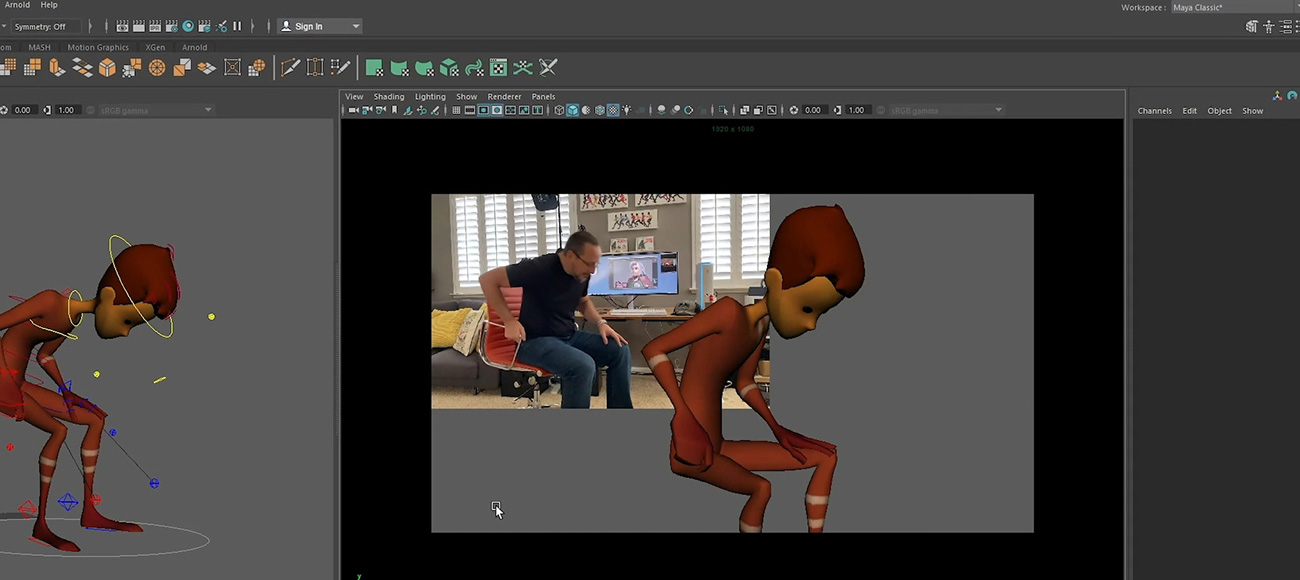Toggle textured display mode
This screenshot has height=580, width=1300.
click(614, 110)
